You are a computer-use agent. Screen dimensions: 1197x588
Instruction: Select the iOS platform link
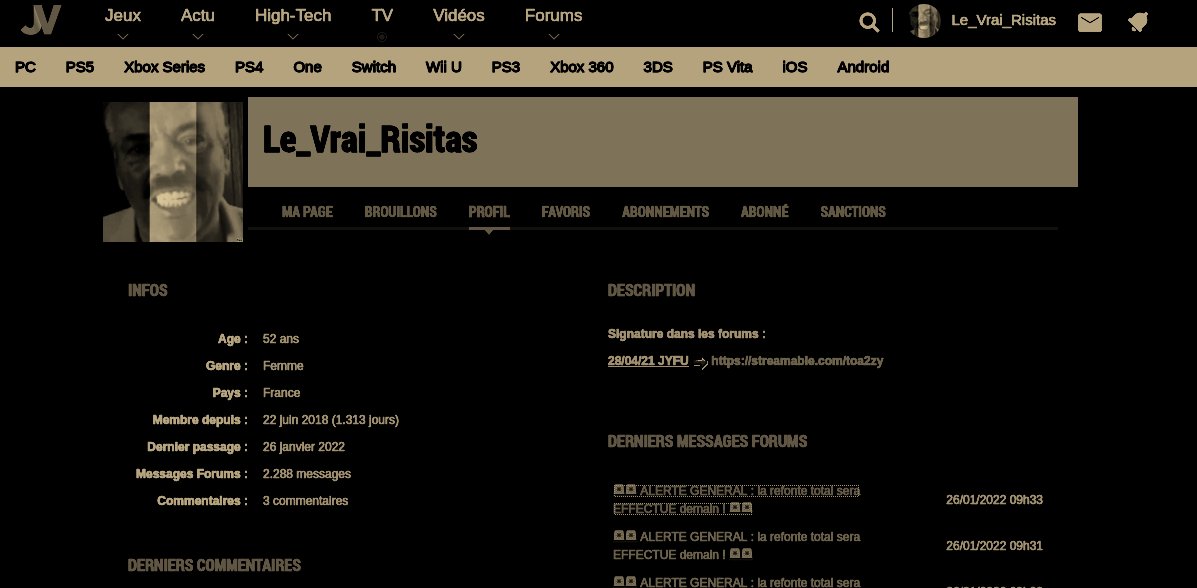[795, 67]
